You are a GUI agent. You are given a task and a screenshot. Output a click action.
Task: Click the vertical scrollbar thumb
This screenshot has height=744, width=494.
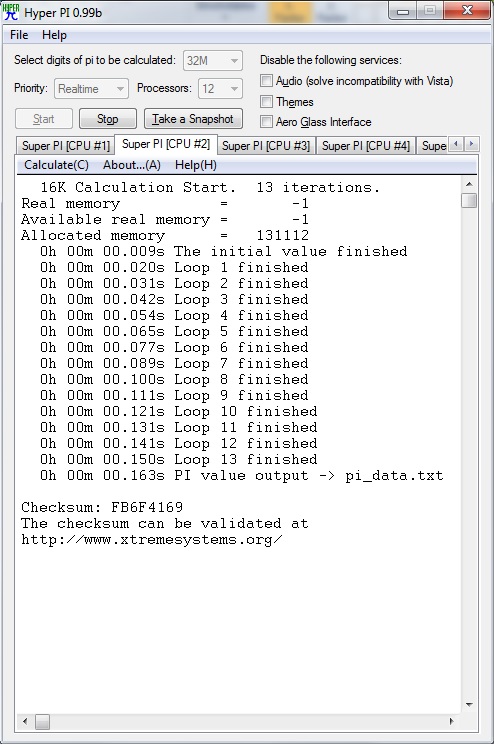(469, 200)
